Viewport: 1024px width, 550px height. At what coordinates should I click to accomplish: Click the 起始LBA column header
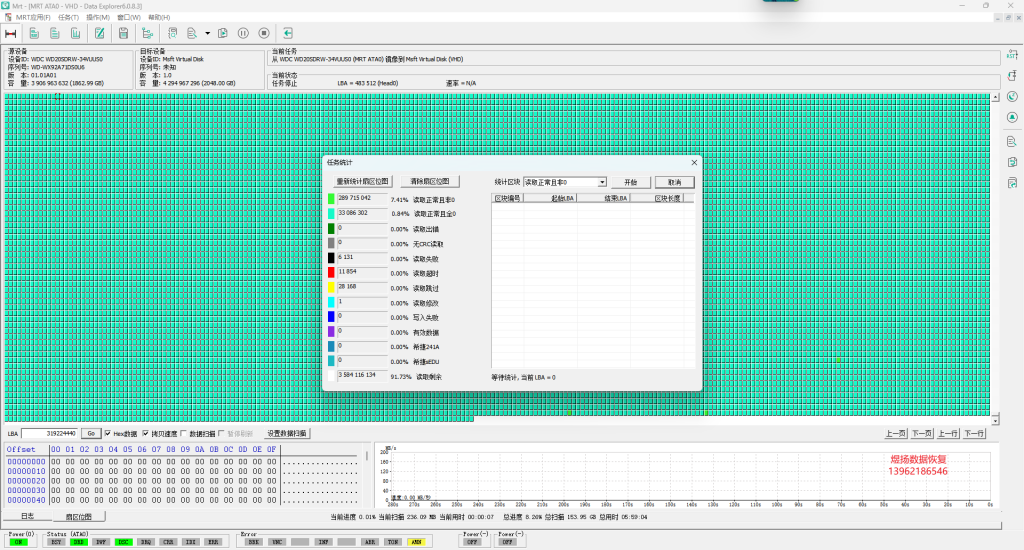click(550, 198)
